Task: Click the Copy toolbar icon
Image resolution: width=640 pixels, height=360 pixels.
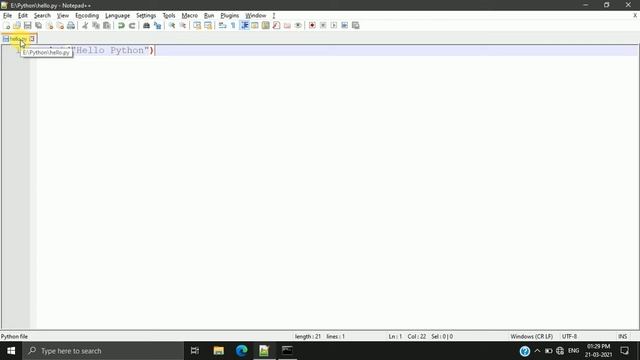Action: click(96, 25)
